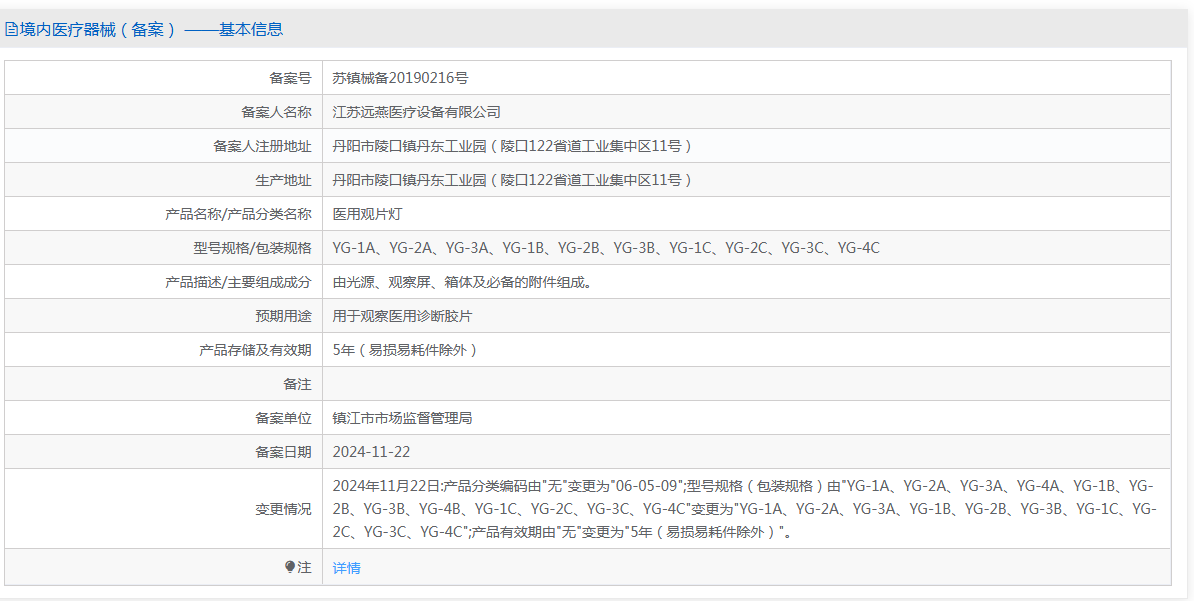Click the 生产地址 label
The width and height of the screenshot is (1194, 601).
click(x=283, y=180)
